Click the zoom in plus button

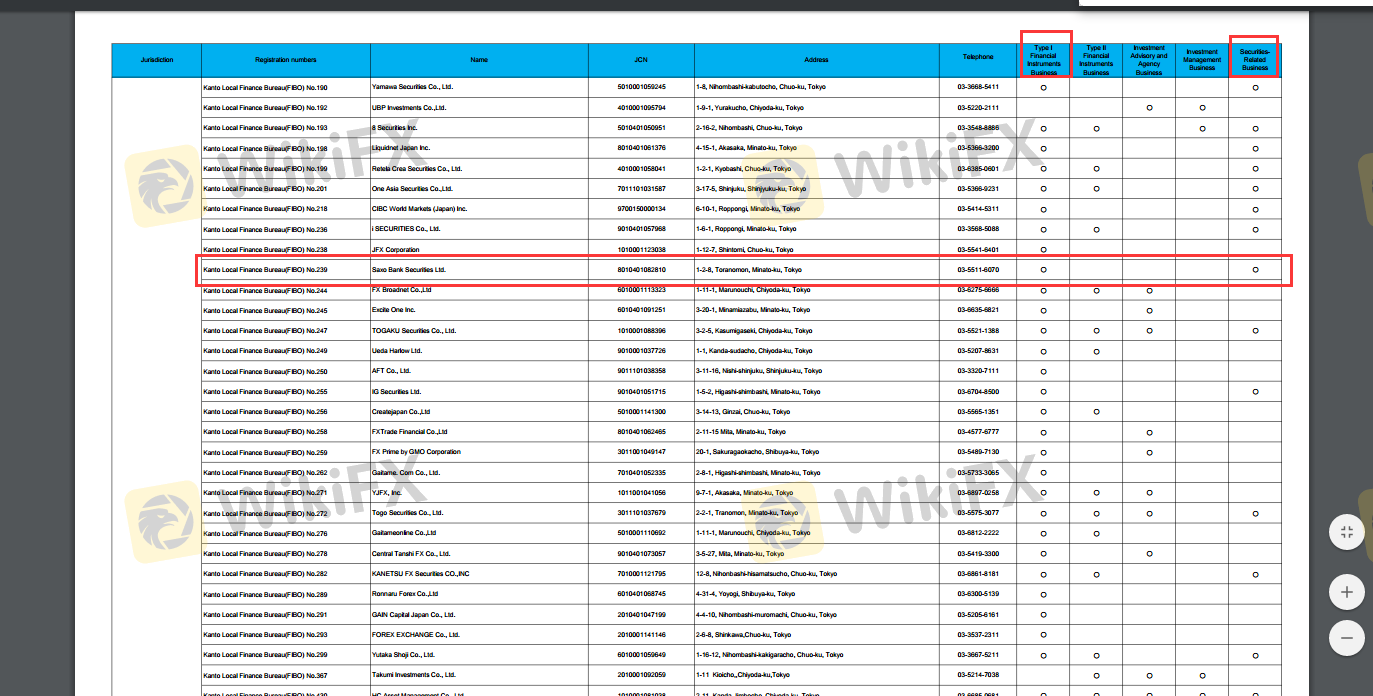pos(1346,592)
